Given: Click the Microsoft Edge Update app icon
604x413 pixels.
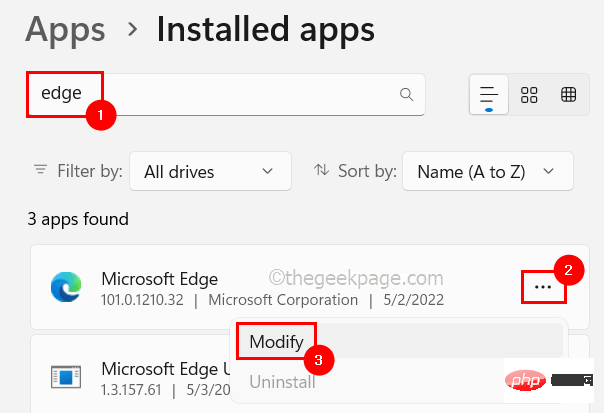Looking at the screenshot, I should 66,377.
